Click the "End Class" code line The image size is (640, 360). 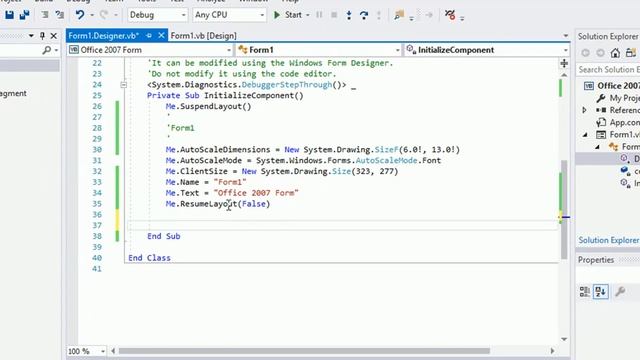pyautogui.click(x=149, y=258)
